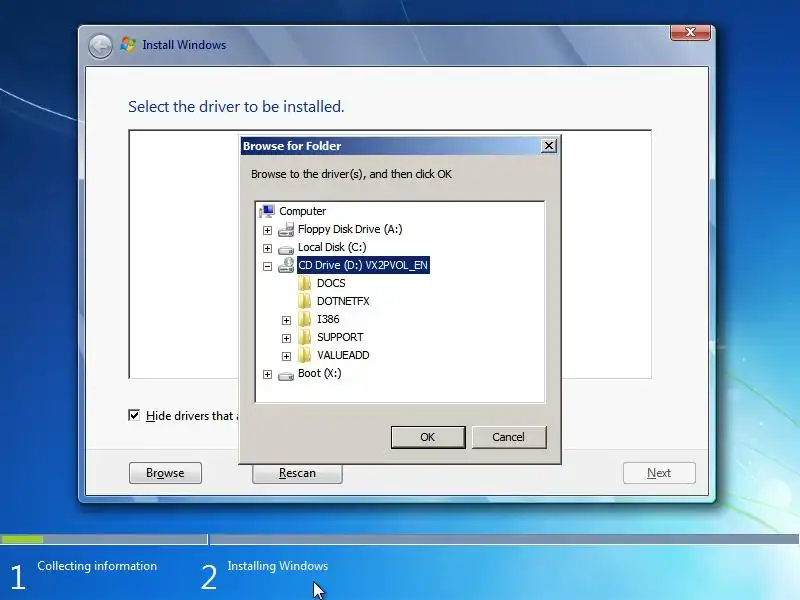800x600 pixels.
Task: Select the DOTNETFX folder name
Action: 343,301
